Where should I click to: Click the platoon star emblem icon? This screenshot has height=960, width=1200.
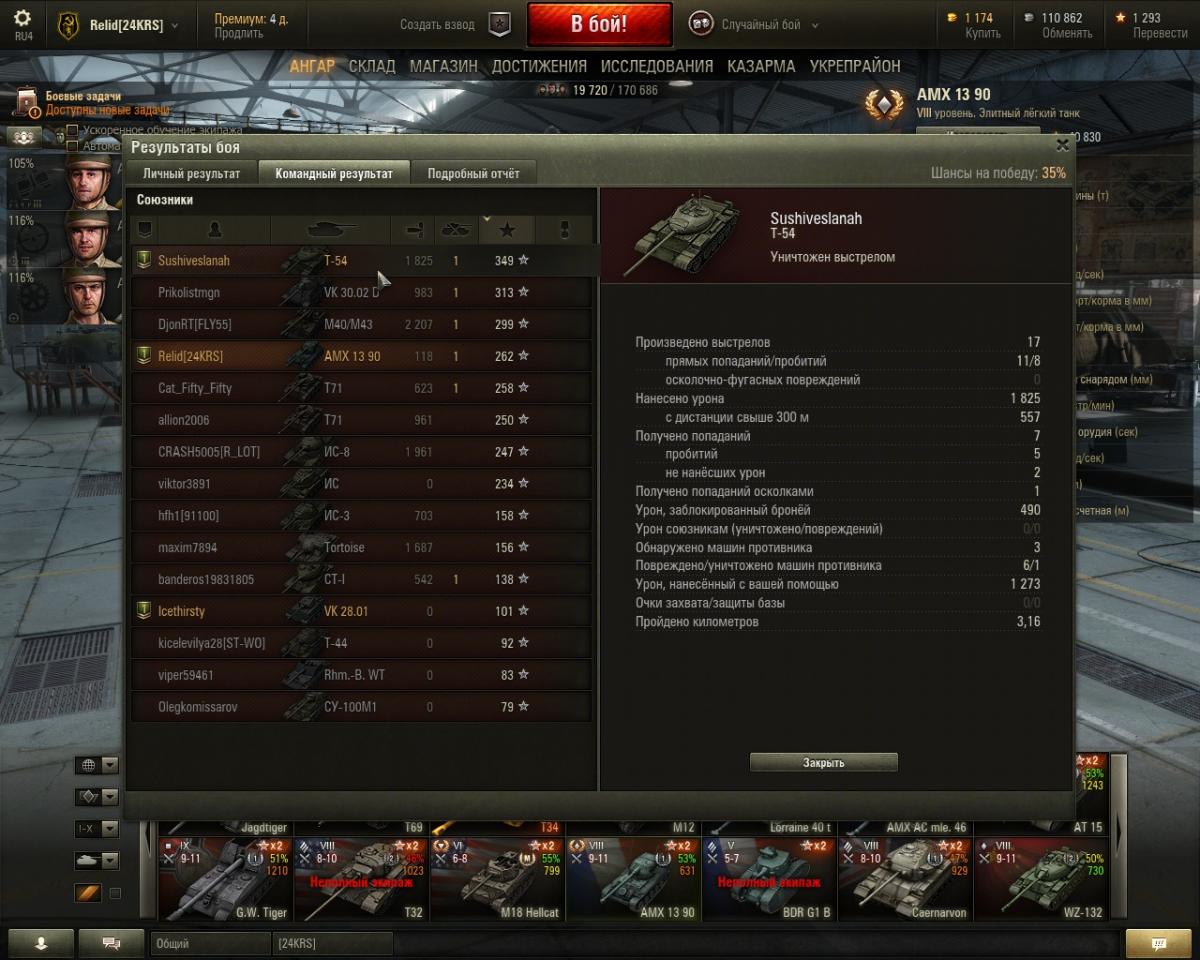[498, 24]
